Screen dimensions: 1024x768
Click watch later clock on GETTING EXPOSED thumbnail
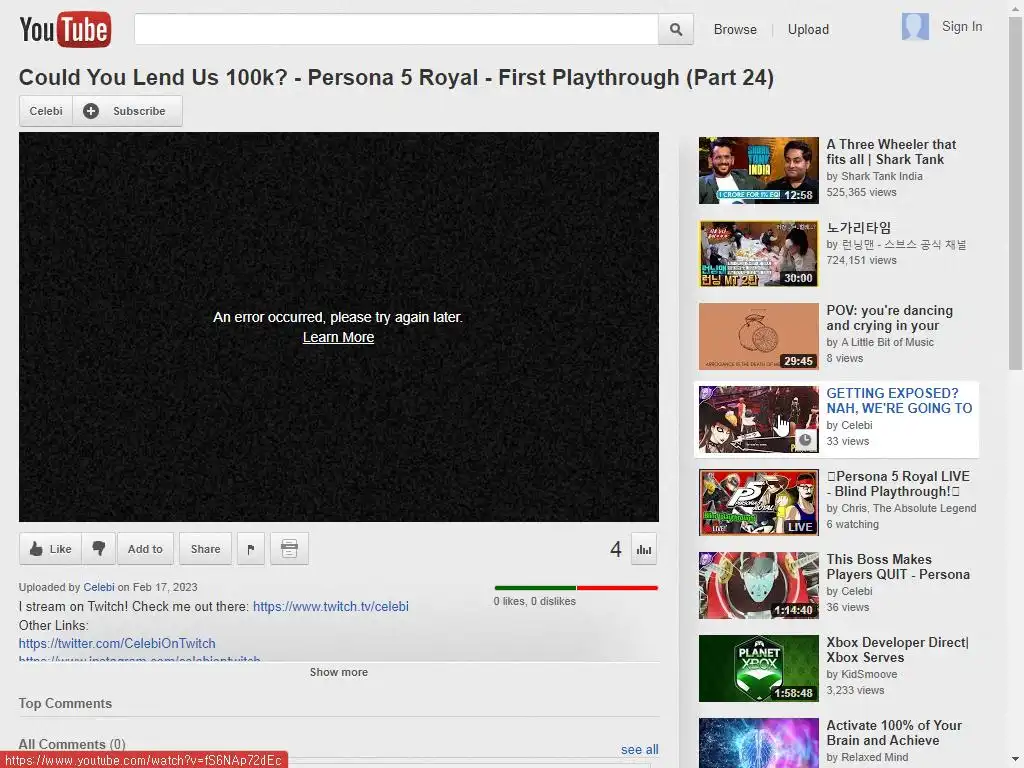click(805, 440)
